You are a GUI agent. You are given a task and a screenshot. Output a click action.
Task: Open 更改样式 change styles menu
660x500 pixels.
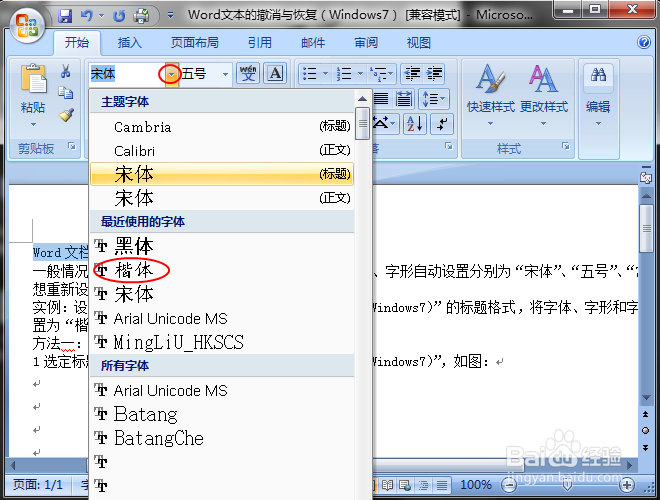pyautogui.click(x=544, y=95)
